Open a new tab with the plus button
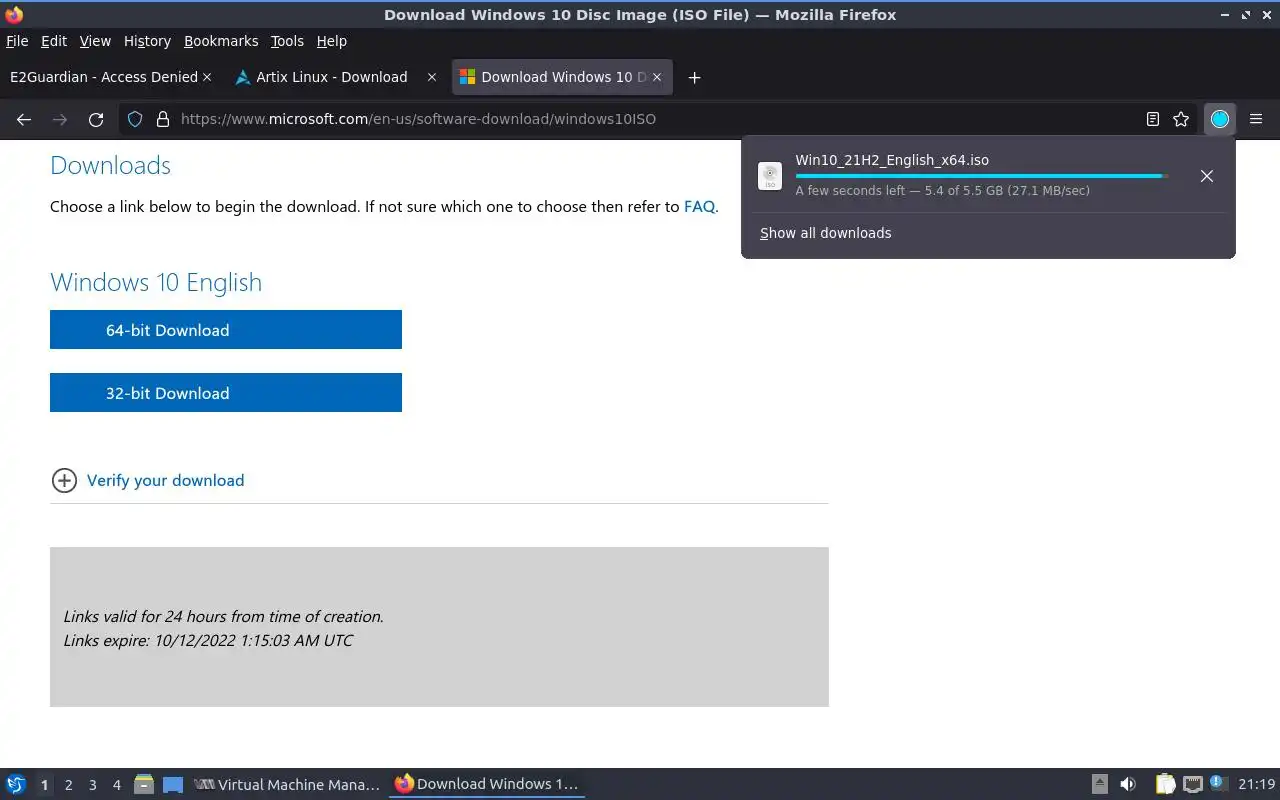The width and height of the screenshot is (1280, 800). click(694, 77)
